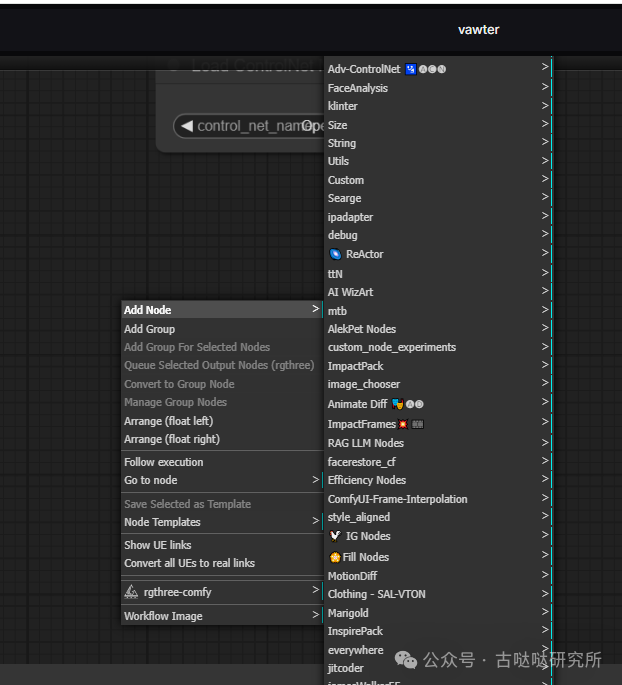Screen dimensions: 622x685
Task: Click the Animate Diff masks icon
Action: [397, 404]
